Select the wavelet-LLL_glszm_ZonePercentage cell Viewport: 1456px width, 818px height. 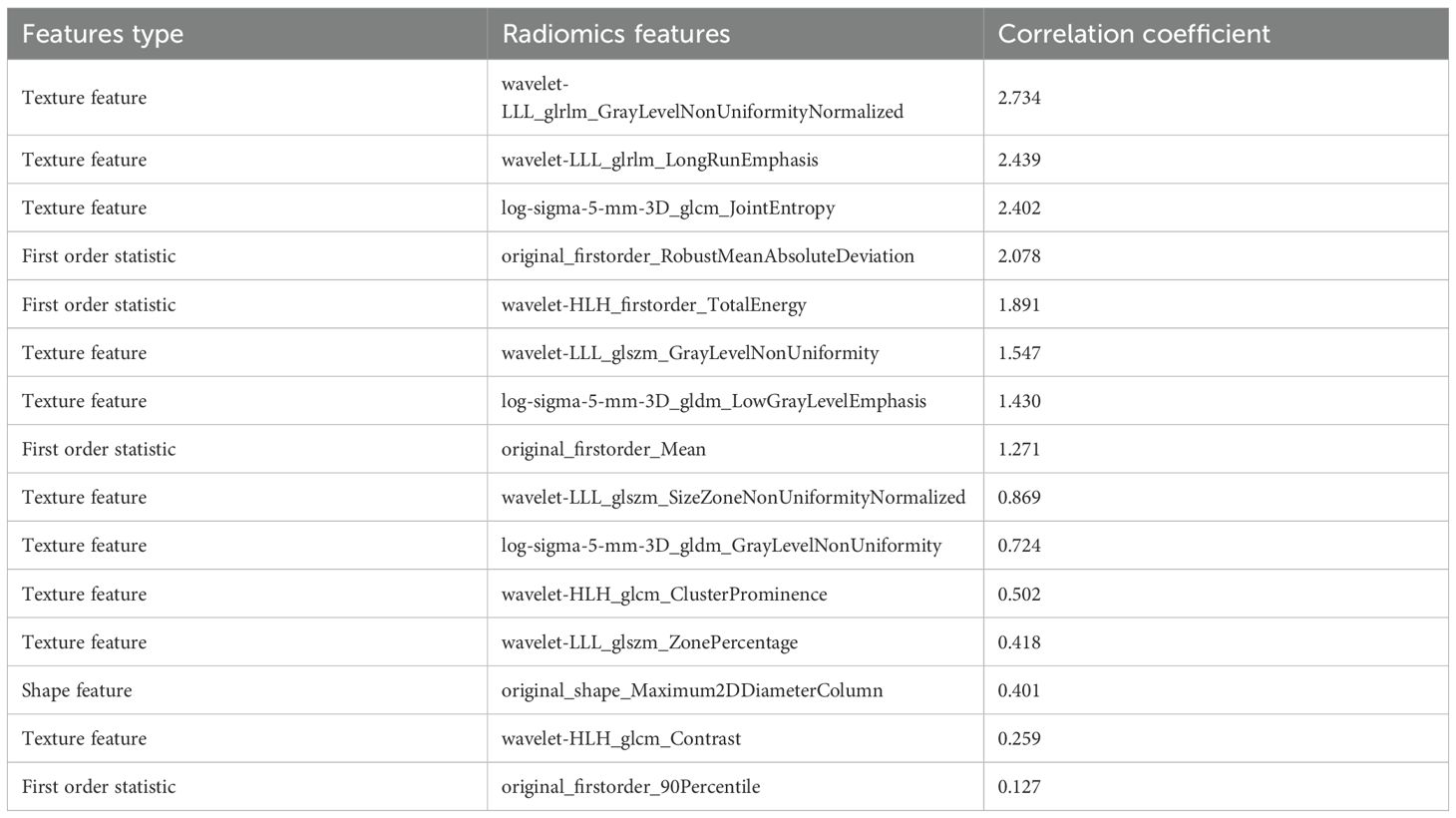pyautogui.click(x=649, y=642)
